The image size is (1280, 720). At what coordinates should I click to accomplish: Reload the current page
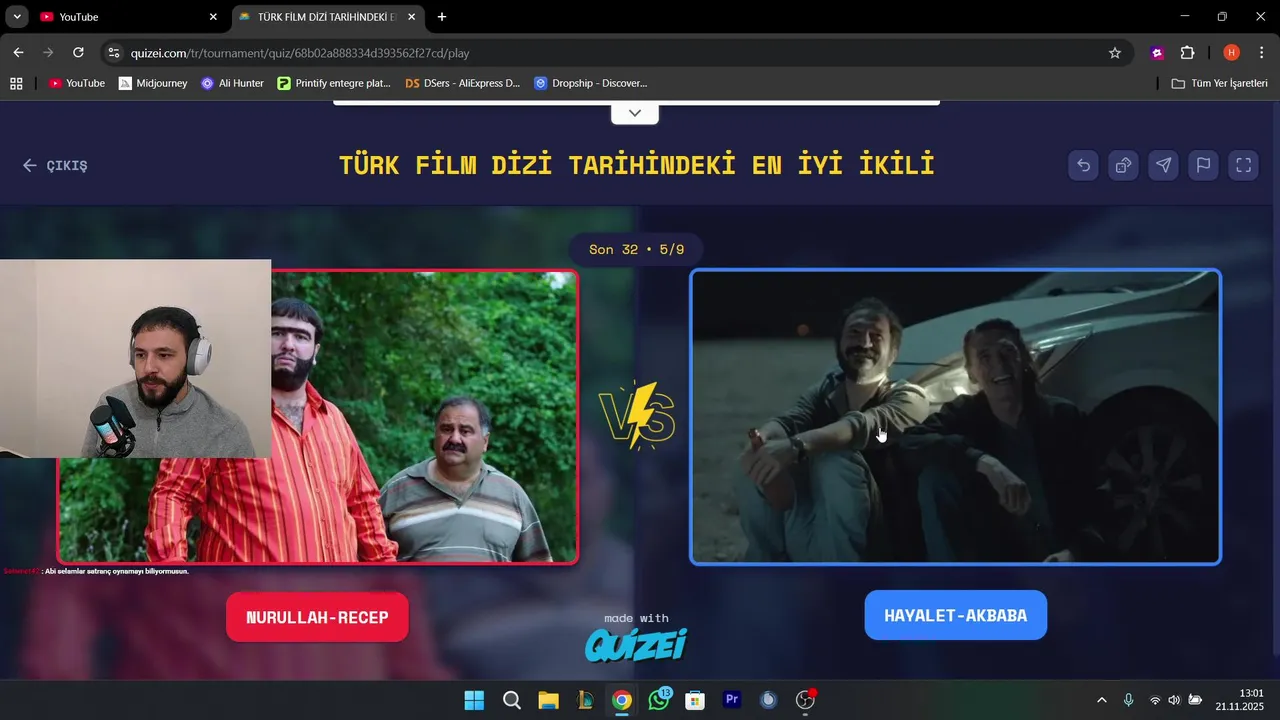pos(78,53)
